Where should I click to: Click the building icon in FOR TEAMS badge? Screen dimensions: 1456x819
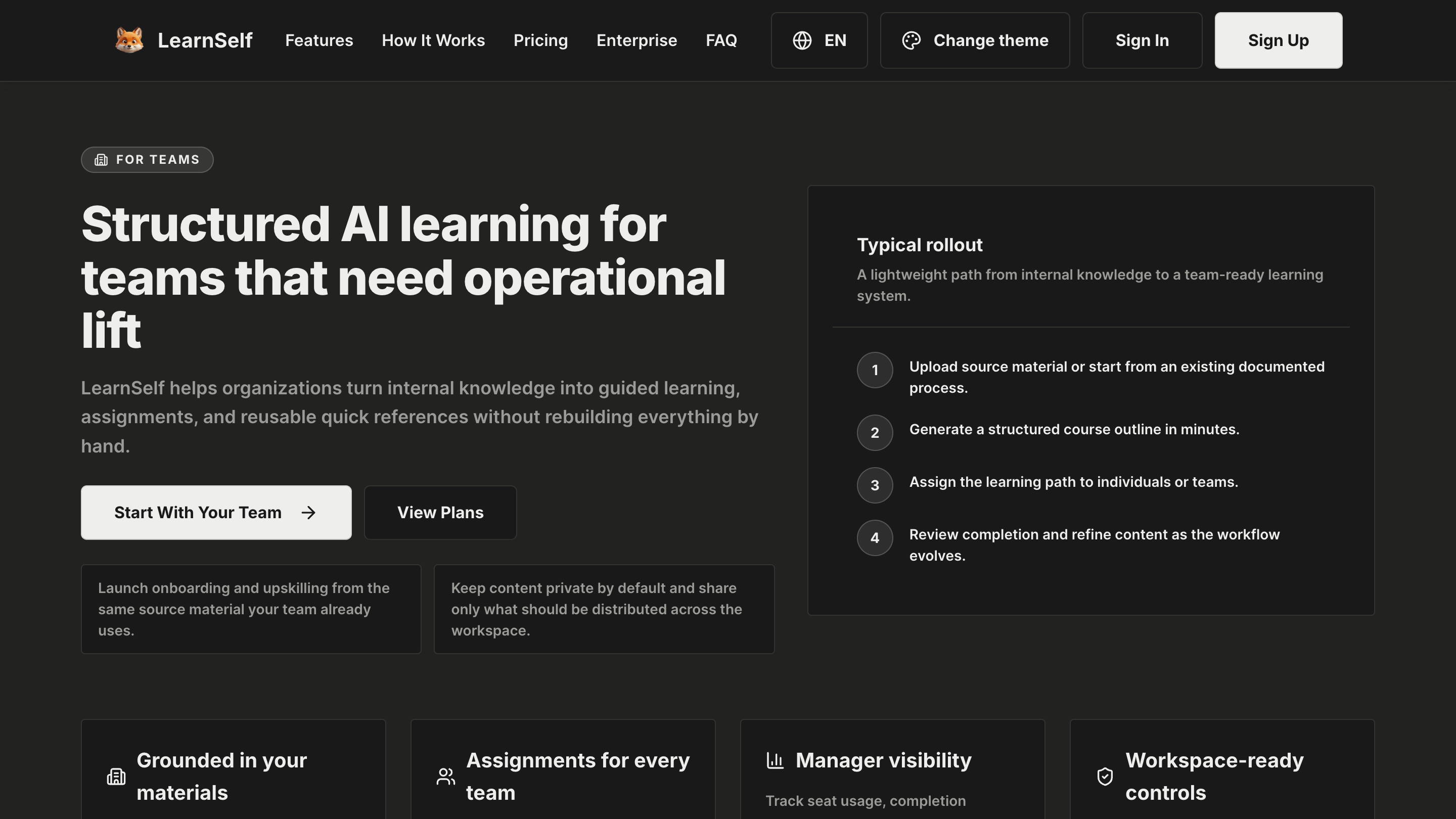(x=101, y=160)
